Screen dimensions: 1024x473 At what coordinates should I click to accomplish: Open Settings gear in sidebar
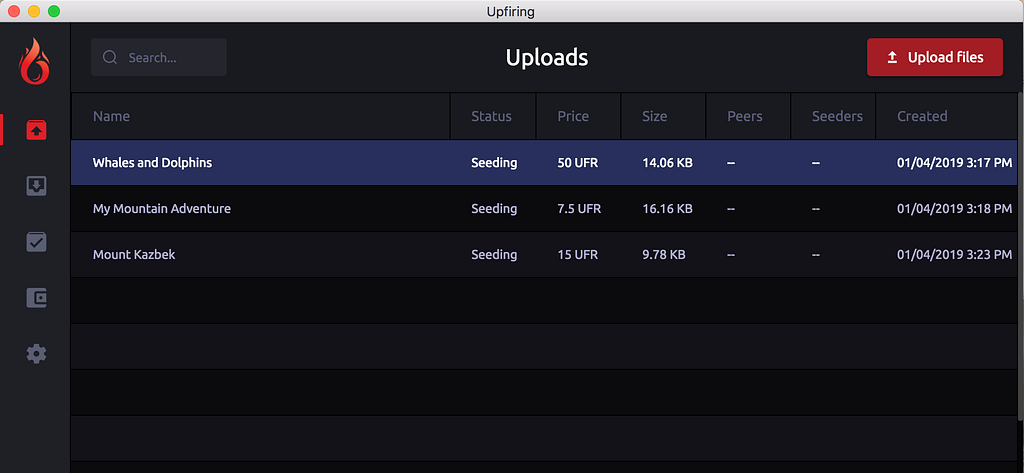click(36, 354)
